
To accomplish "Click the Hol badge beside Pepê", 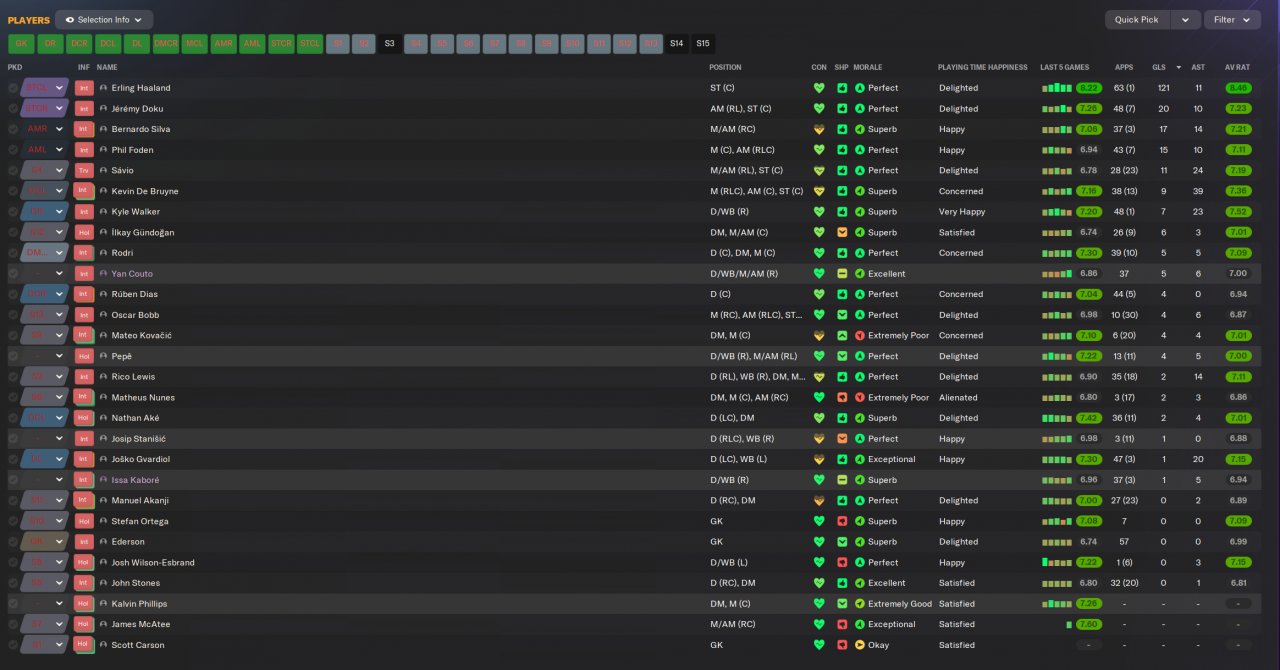I will point(84,356).
